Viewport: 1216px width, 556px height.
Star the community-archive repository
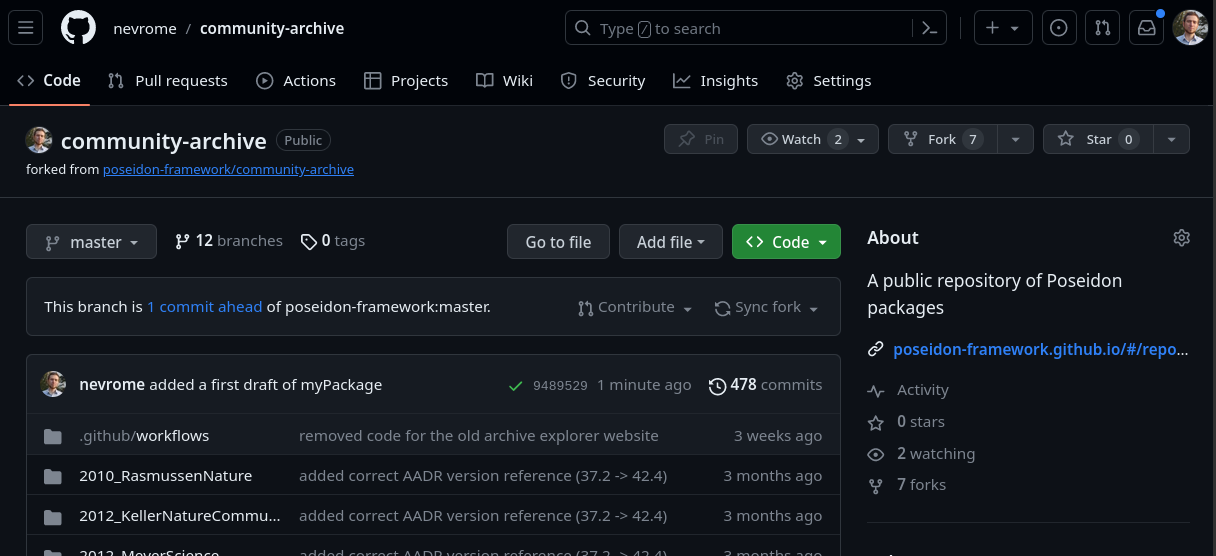1098,139
